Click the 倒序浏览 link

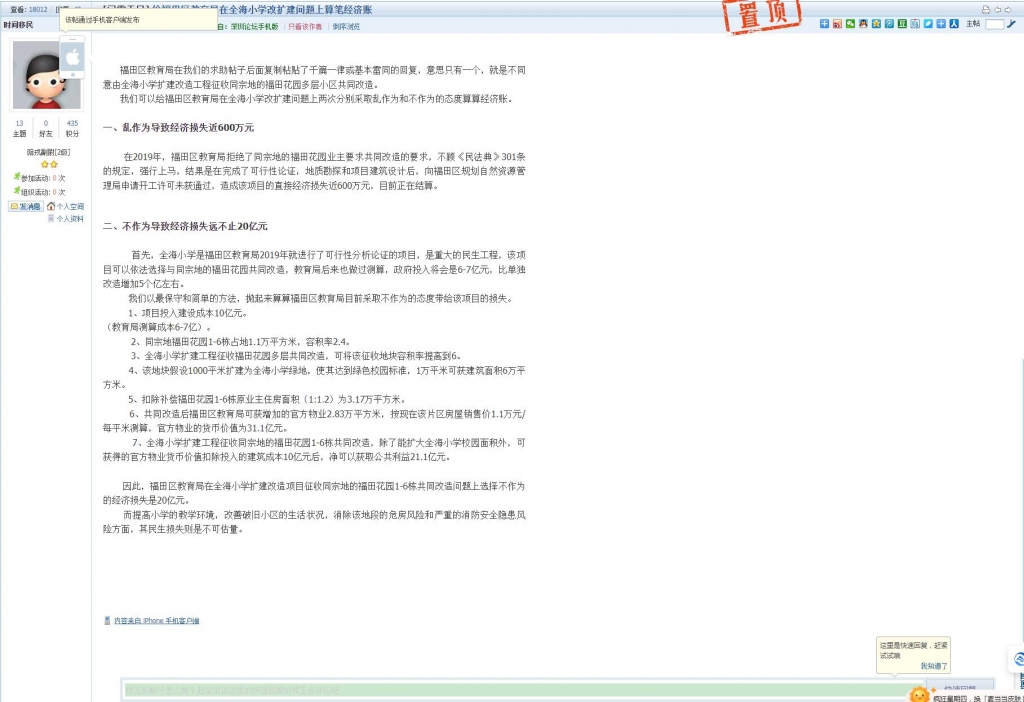tap(346, 27)
